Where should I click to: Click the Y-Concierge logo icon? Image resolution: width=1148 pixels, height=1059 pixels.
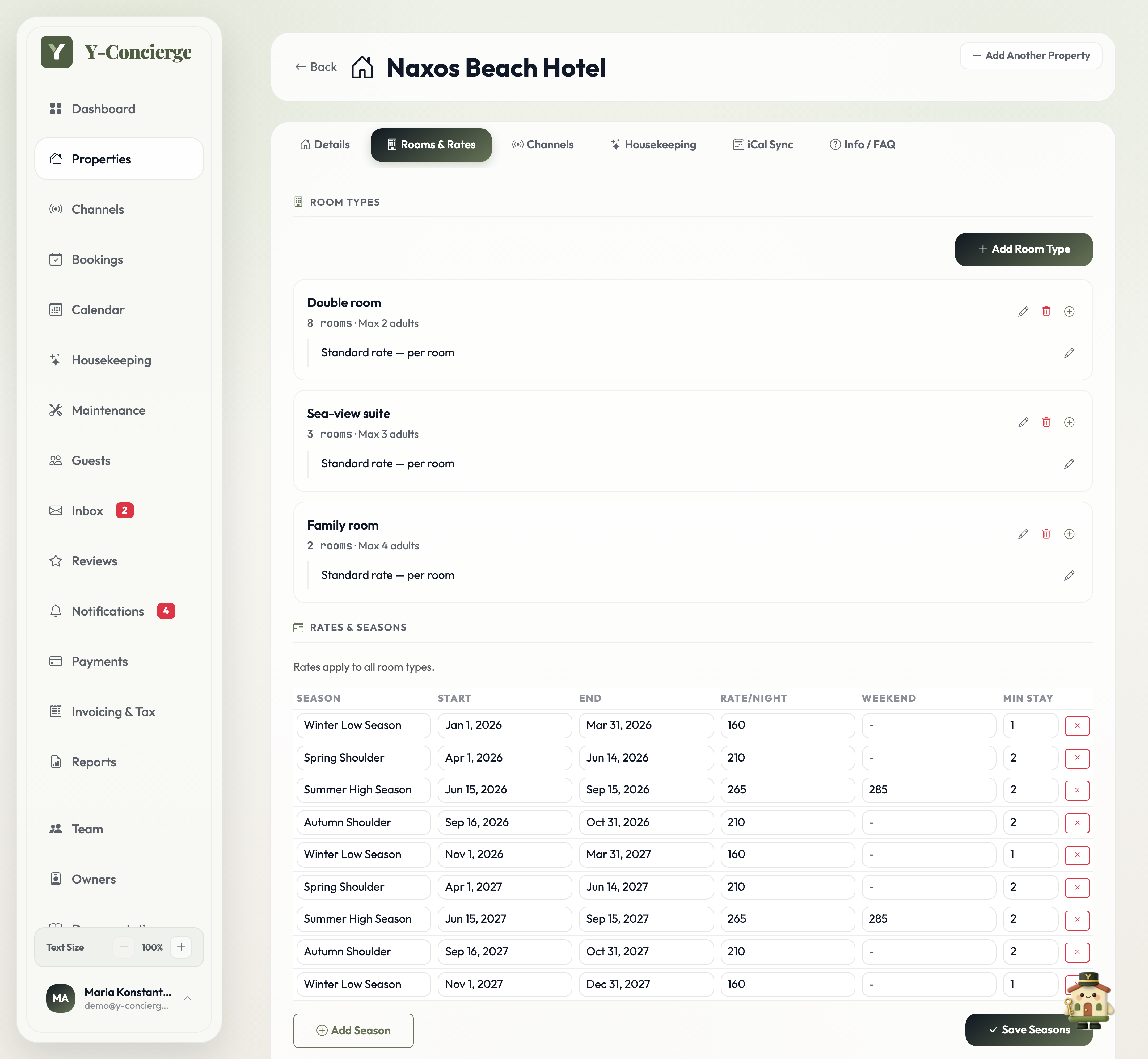pyautogui.click(x=56, y=52)
